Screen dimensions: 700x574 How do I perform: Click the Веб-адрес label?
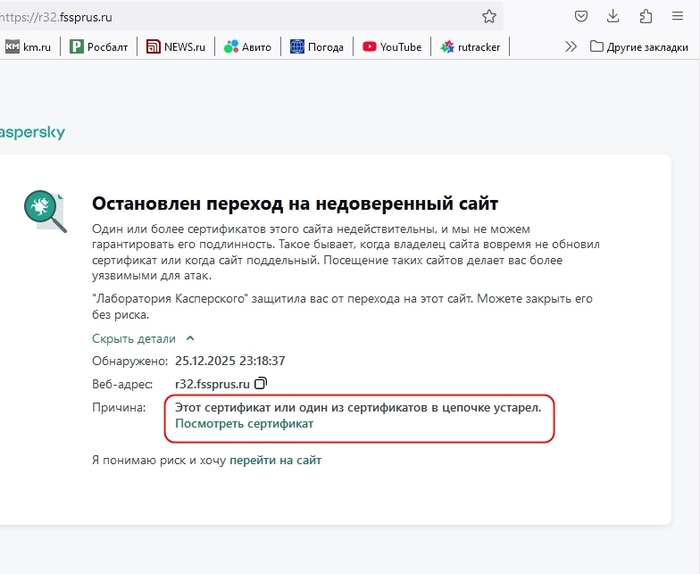pyautogui.click(x=122, y=384)
